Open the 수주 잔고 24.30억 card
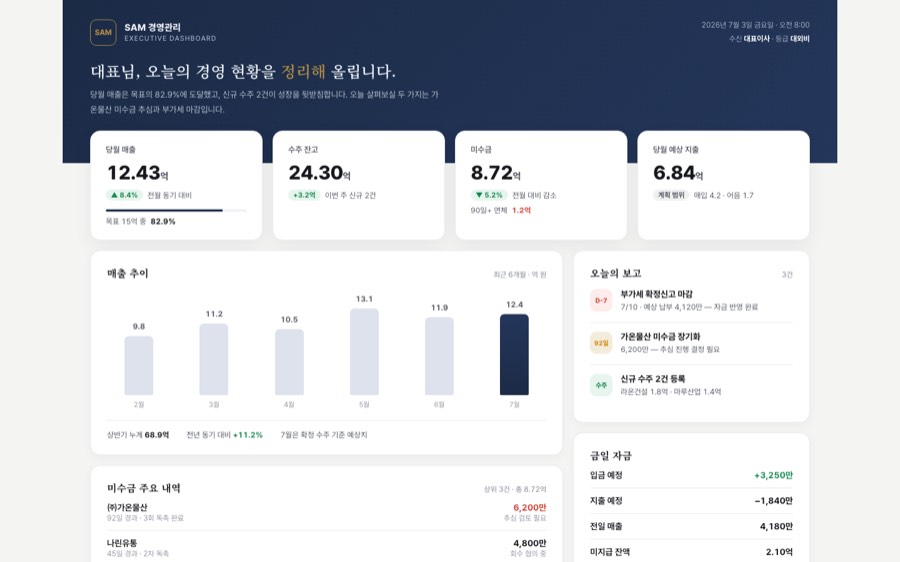The height and width of the screenshot is (562, 900). [359, 185]
